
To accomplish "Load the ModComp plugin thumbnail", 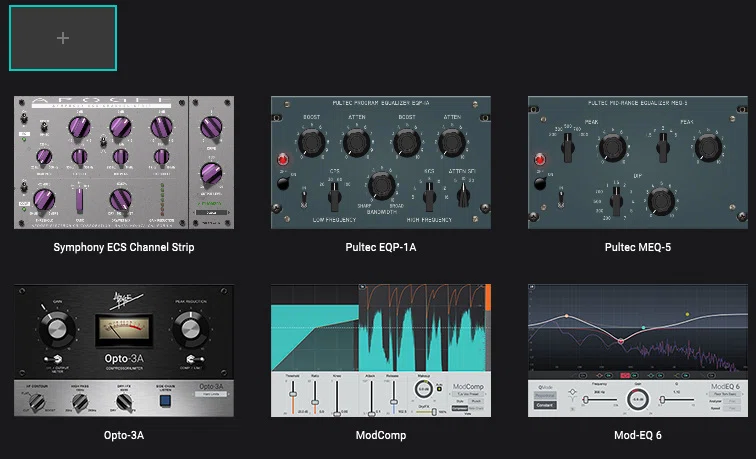I will pyautogui.click(x=381, y=351).
